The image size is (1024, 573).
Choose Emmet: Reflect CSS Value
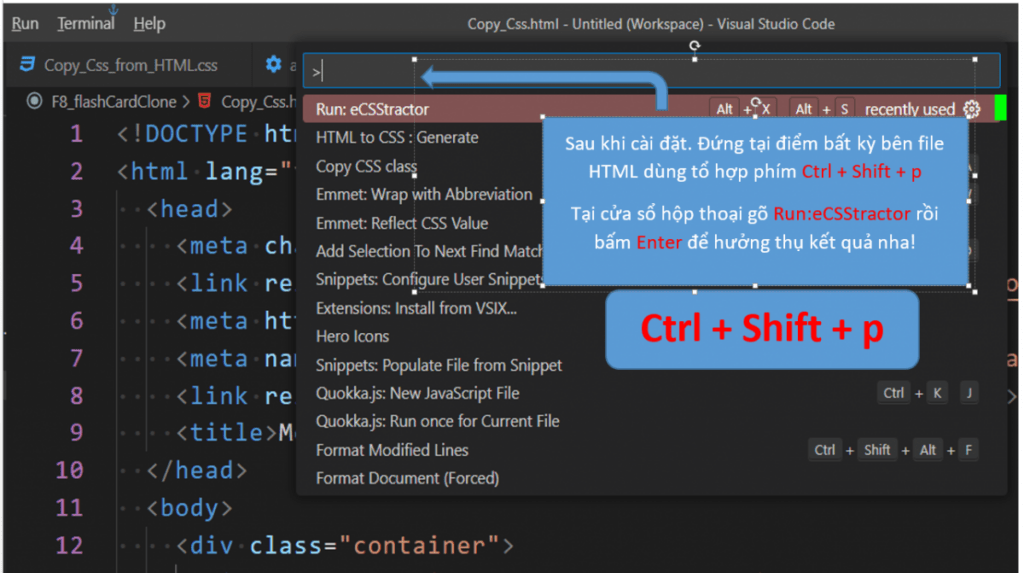[402, 223]
